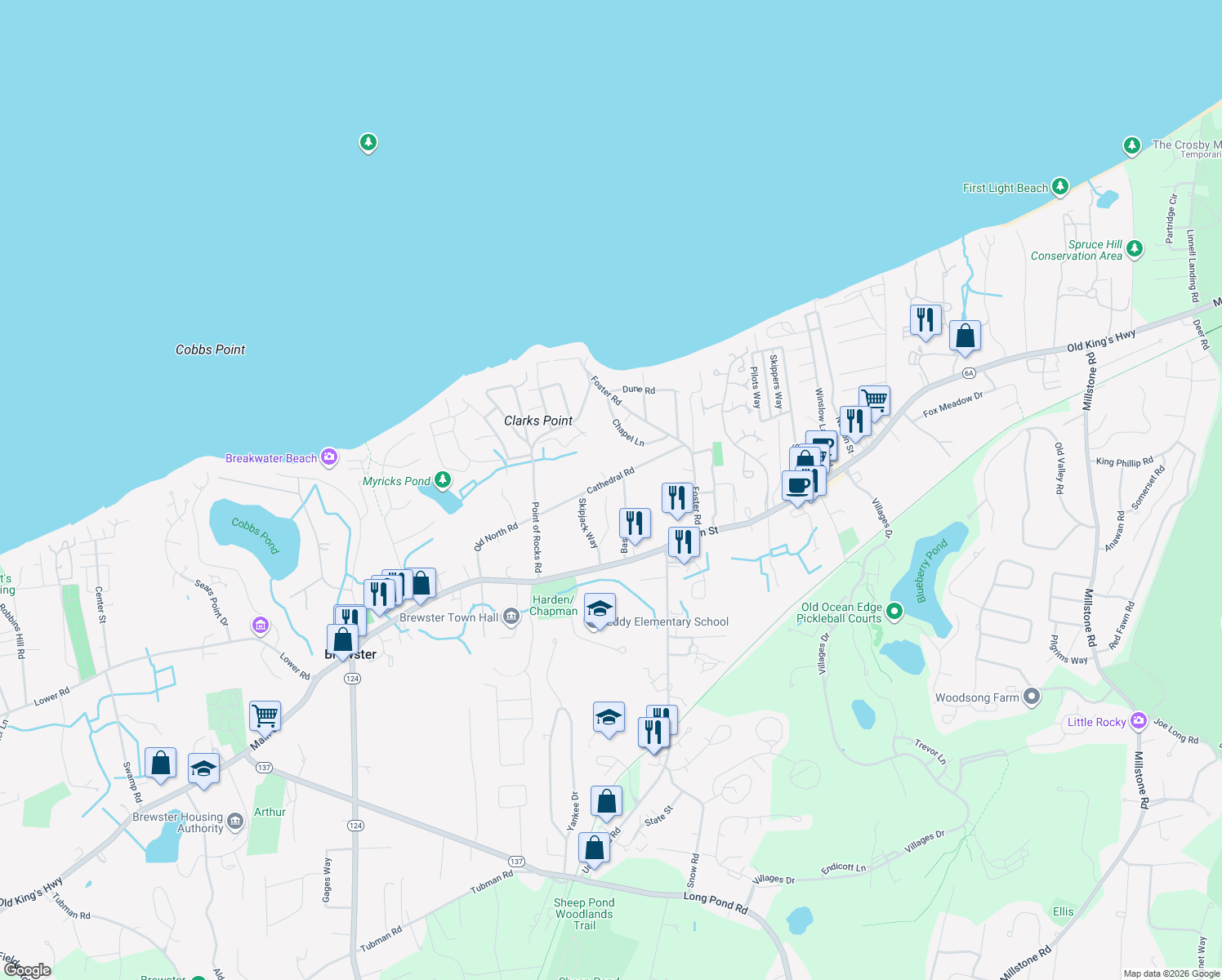
Task: Click the coffee cup icon near Main St
Action: (799, 487)
